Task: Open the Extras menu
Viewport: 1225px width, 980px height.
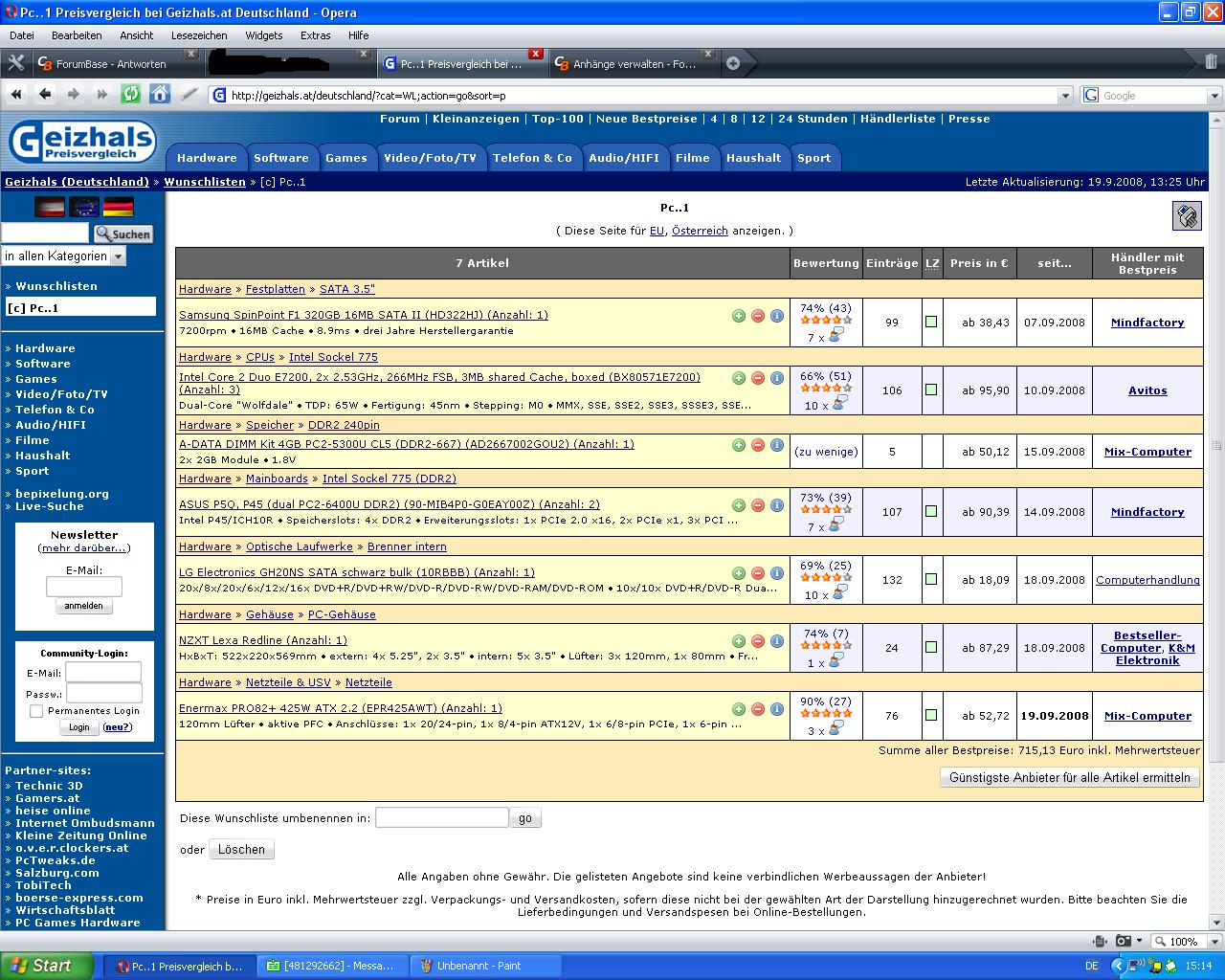Action: point(316,35)
